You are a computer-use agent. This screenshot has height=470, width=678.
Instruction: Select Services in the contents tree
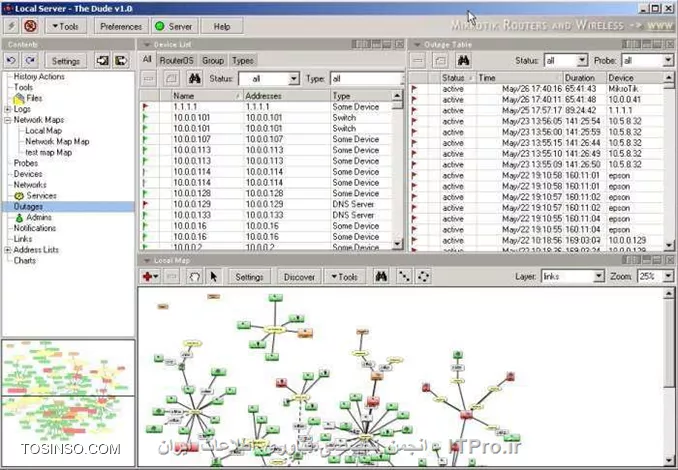tap(41, 195)
